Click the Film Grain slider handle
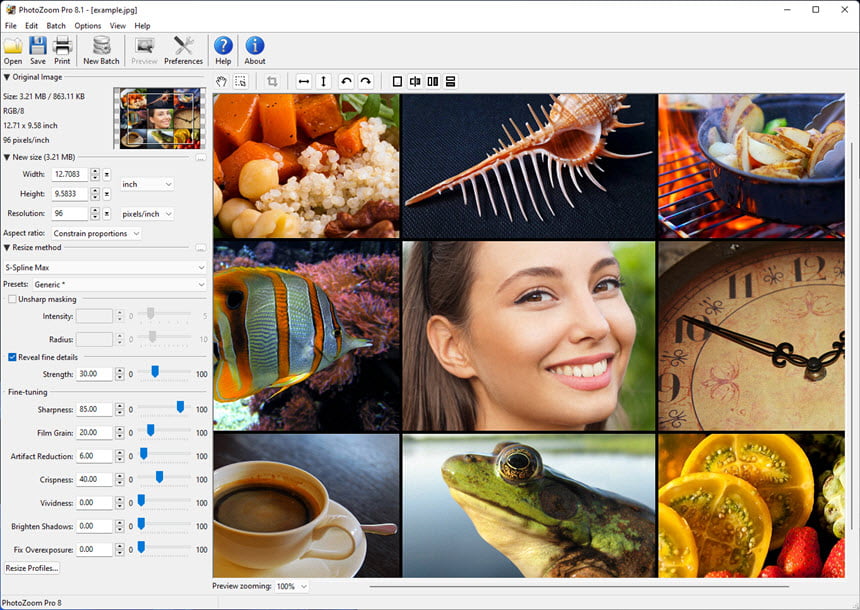860x610 pixels. tap(150, 430)
